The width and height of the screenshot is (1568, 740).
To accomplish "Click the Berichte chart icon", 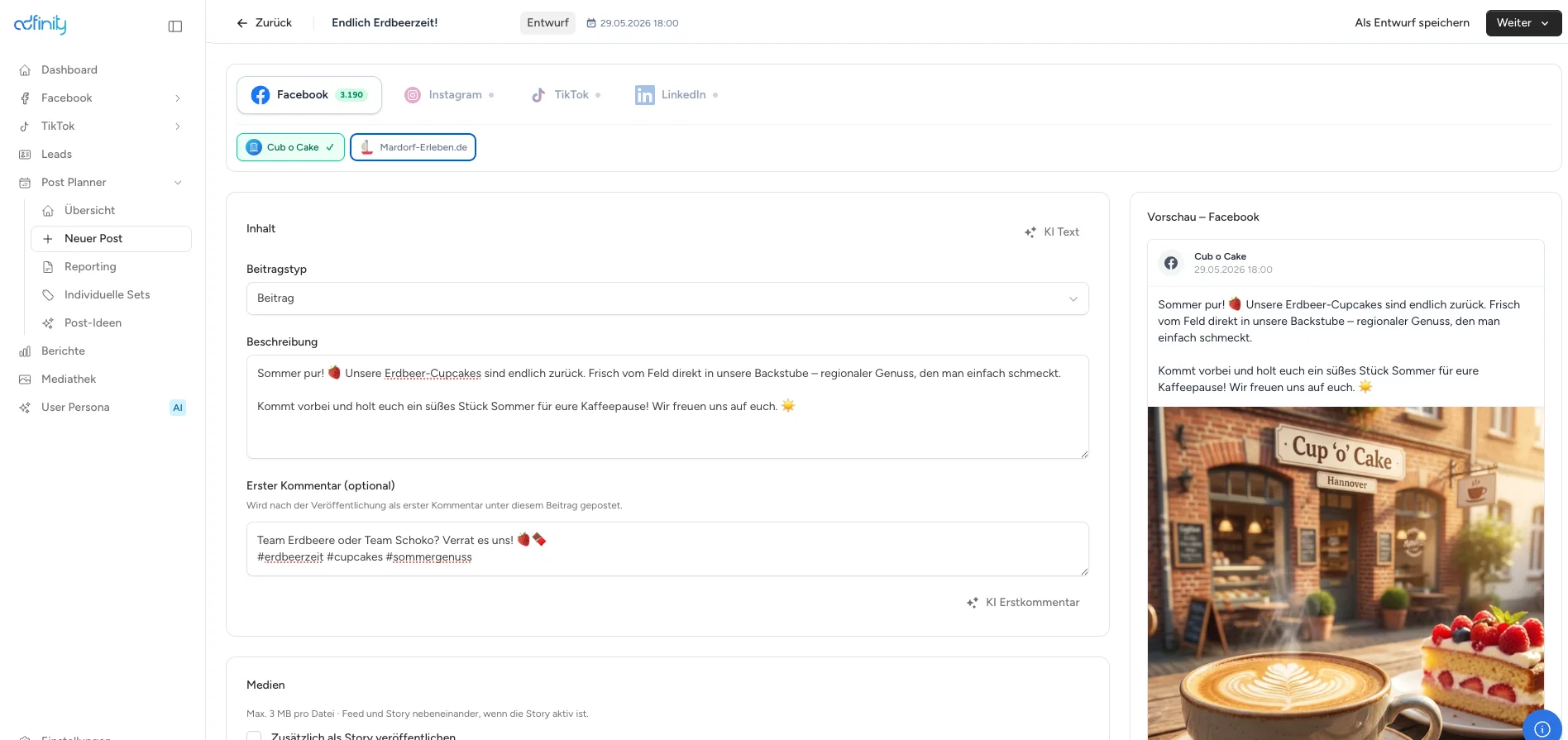I will (25, 351).
